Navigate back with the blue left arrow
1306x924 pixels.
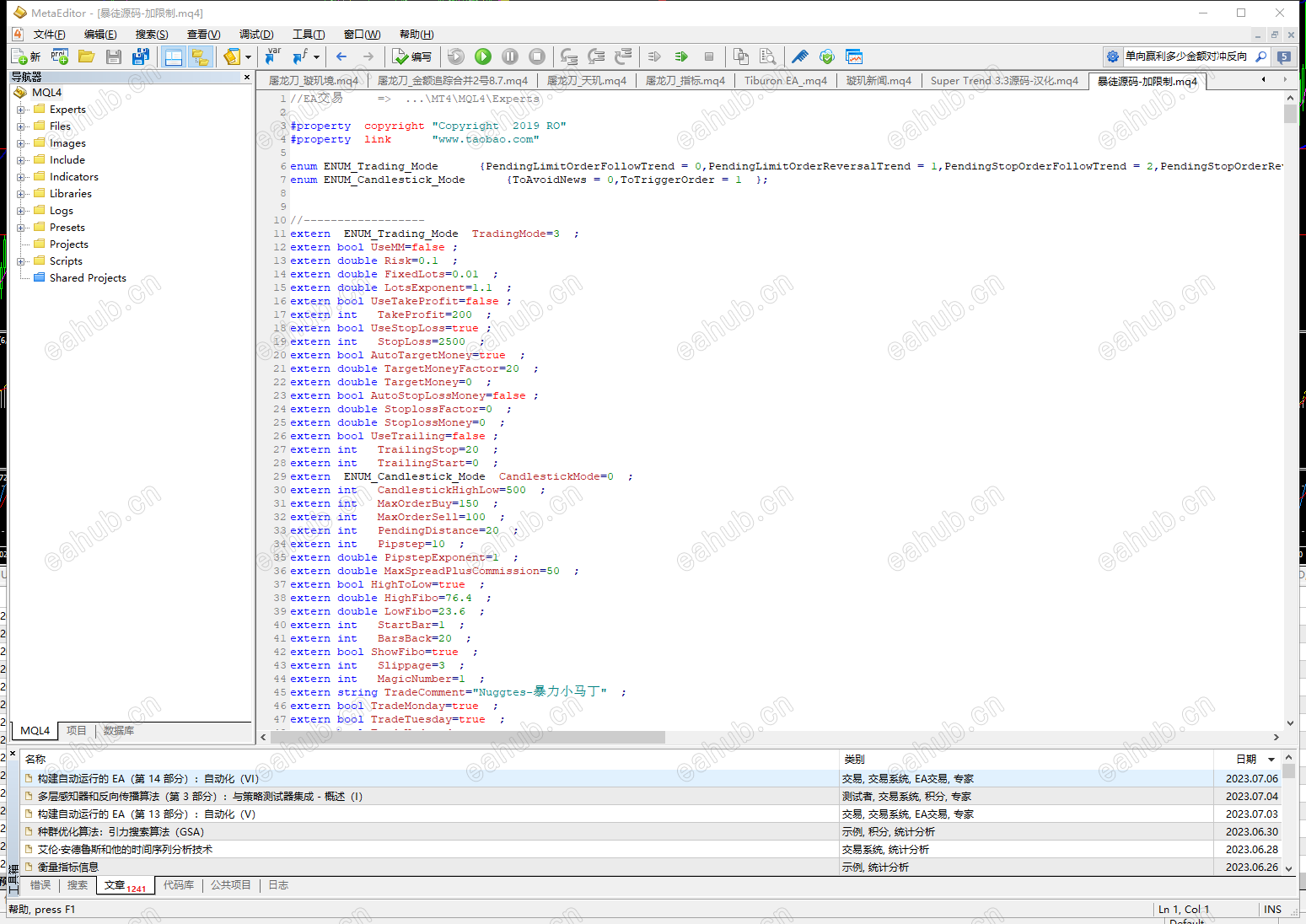click(341, 56)
